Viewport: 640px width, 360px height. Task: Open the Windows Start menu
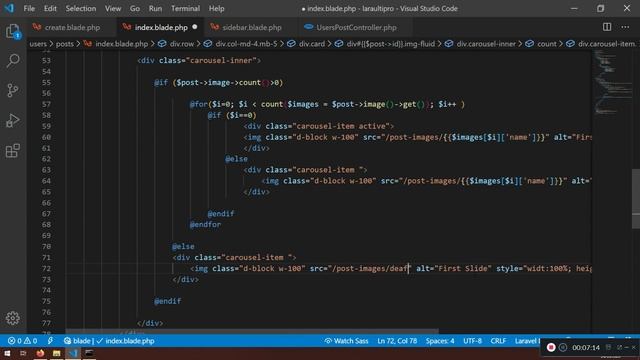click(x=7, y=353)
